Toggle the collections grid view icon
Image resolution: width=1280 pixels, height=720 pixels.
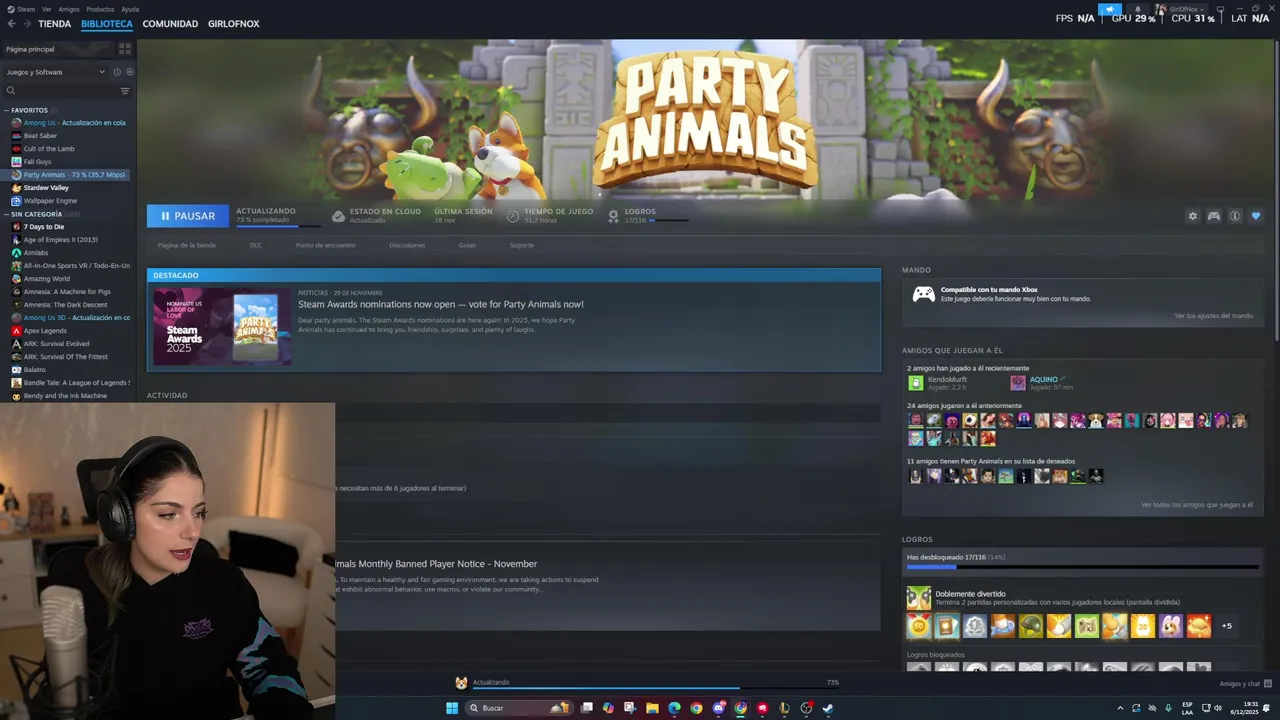click(x=125, y=48)
